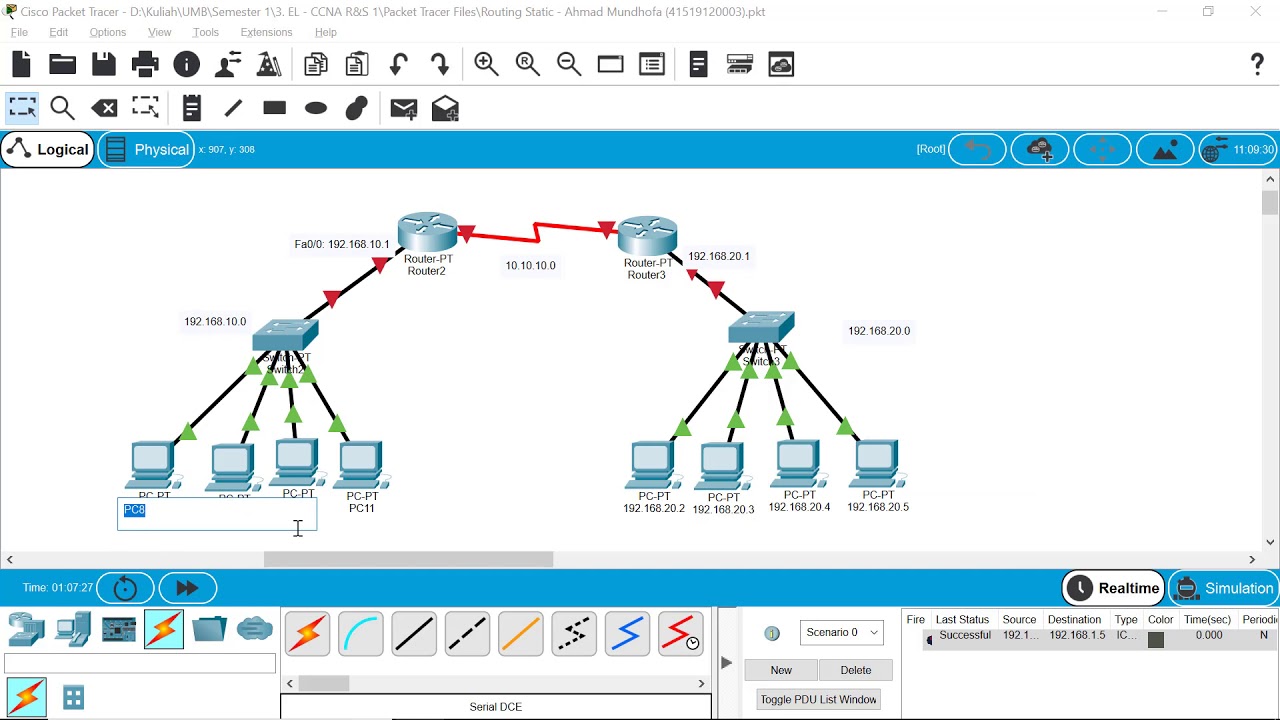Add a complex PDU with the open envelope
1280x720 pixels.
tap(445, 108)
